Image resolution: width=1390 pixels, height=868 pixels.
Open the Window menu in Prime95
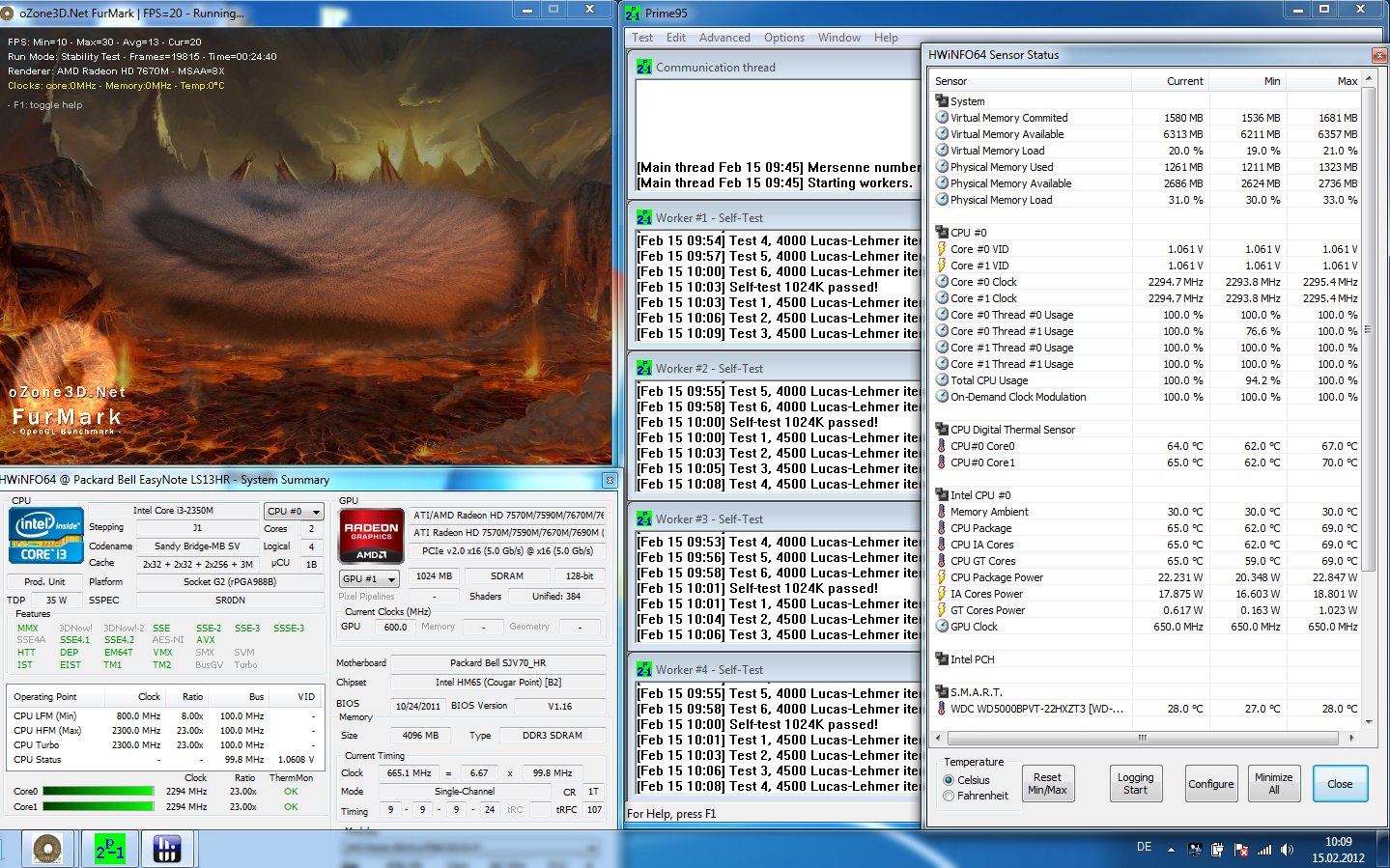(x=839, y=38)
